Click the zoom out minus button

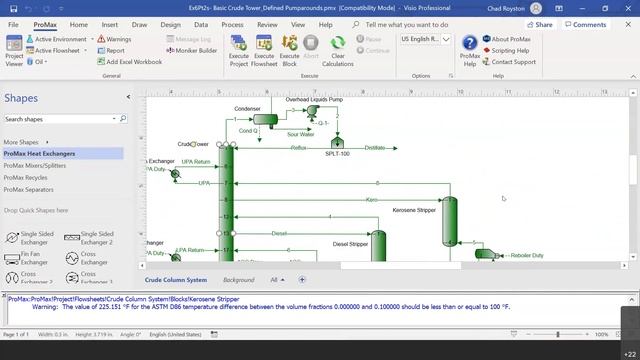528,334
